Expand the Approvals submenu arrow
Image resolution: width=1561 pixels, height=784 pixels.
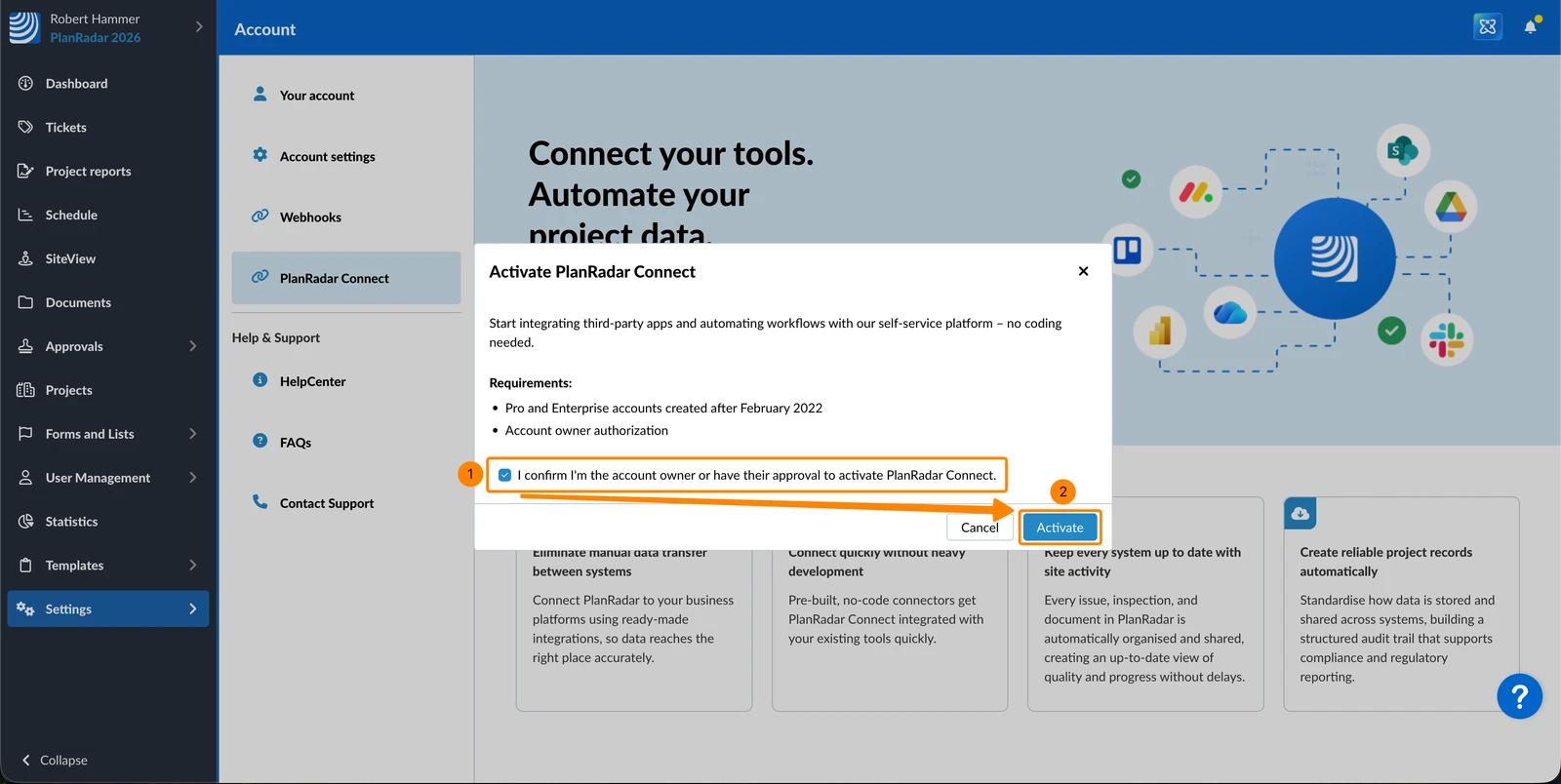point(192,346)
